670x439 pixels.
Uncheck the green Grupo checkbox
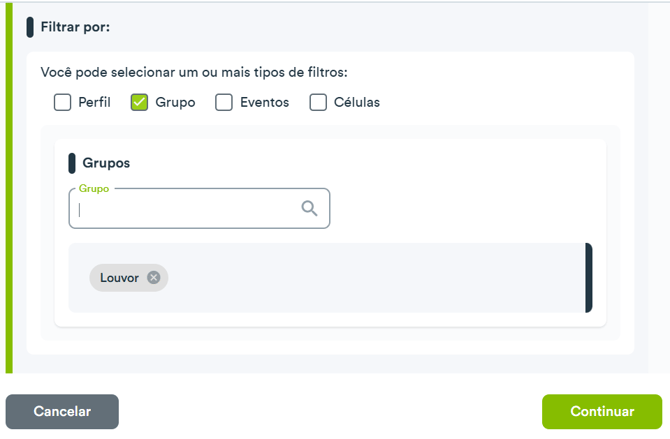(x=139, y=103)
